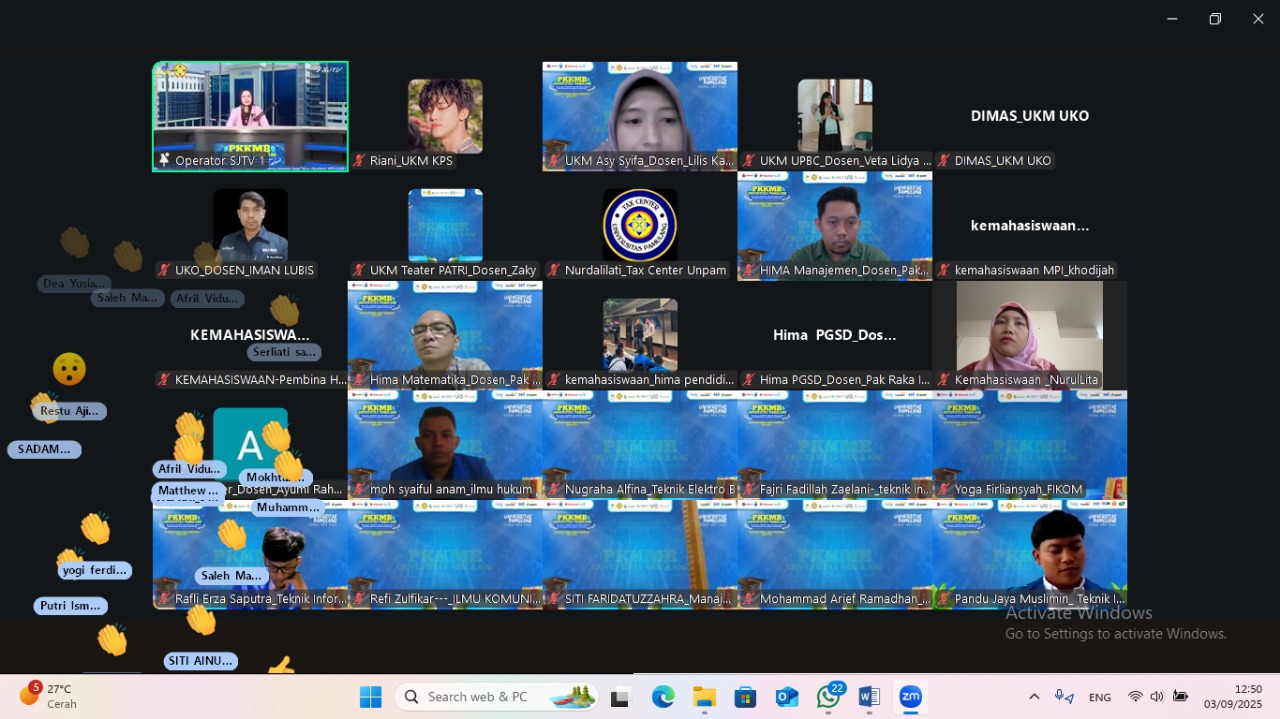Open the Wi-Fi network settings icon

click(x=1135, y=697)
